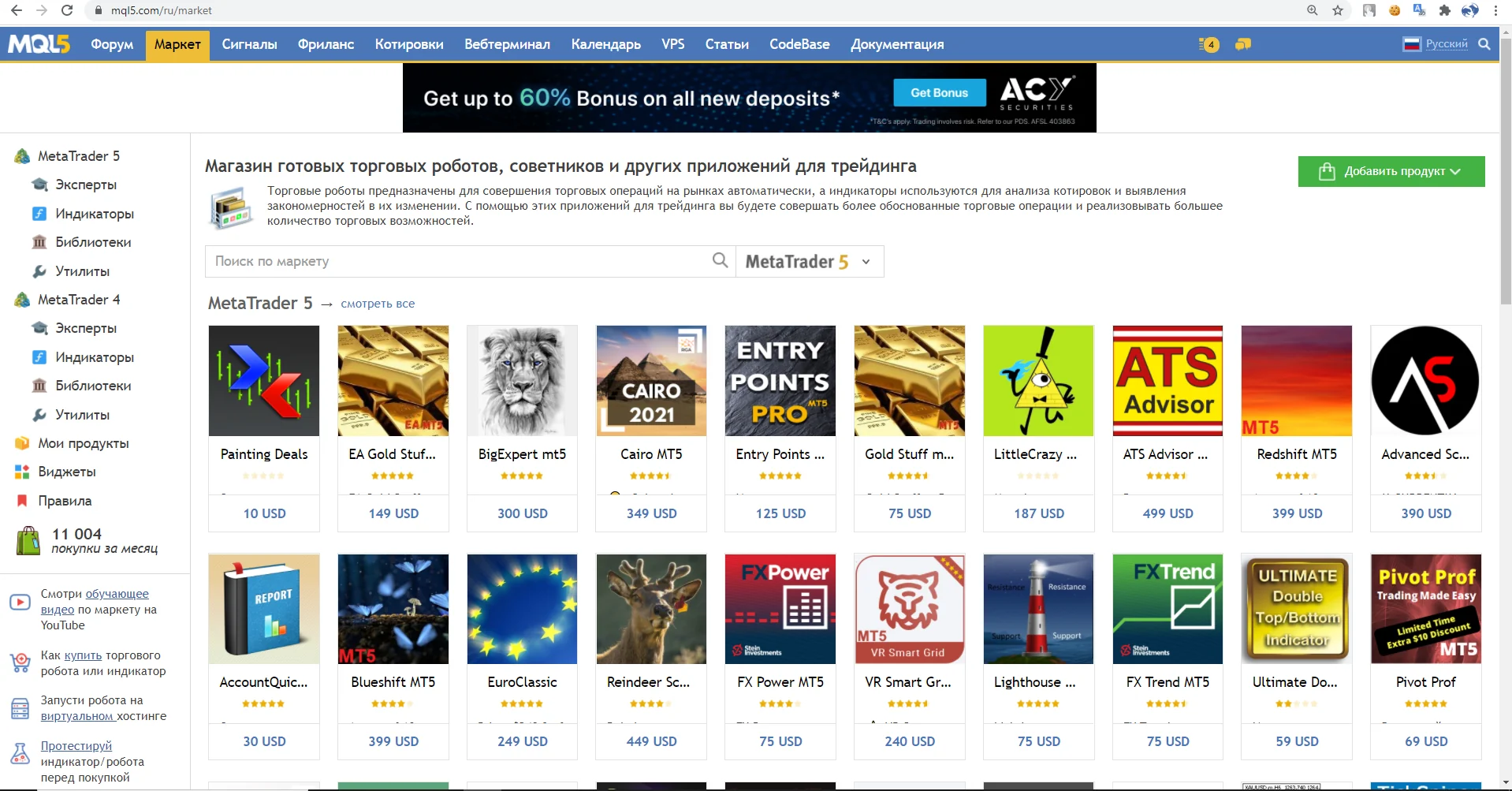Follow the Протестируй link
The width and height of the screenshot is (1512, 791).
click(76, 745)
